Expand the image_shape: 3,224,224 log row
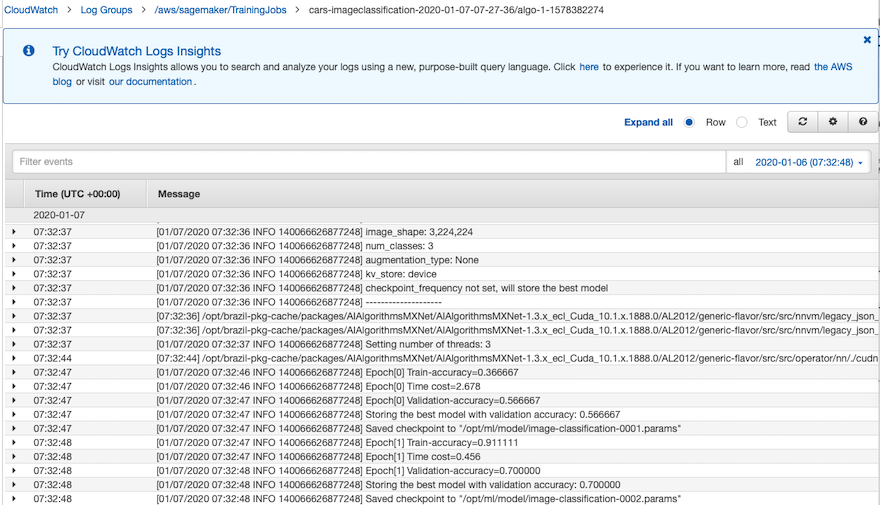 14,232
